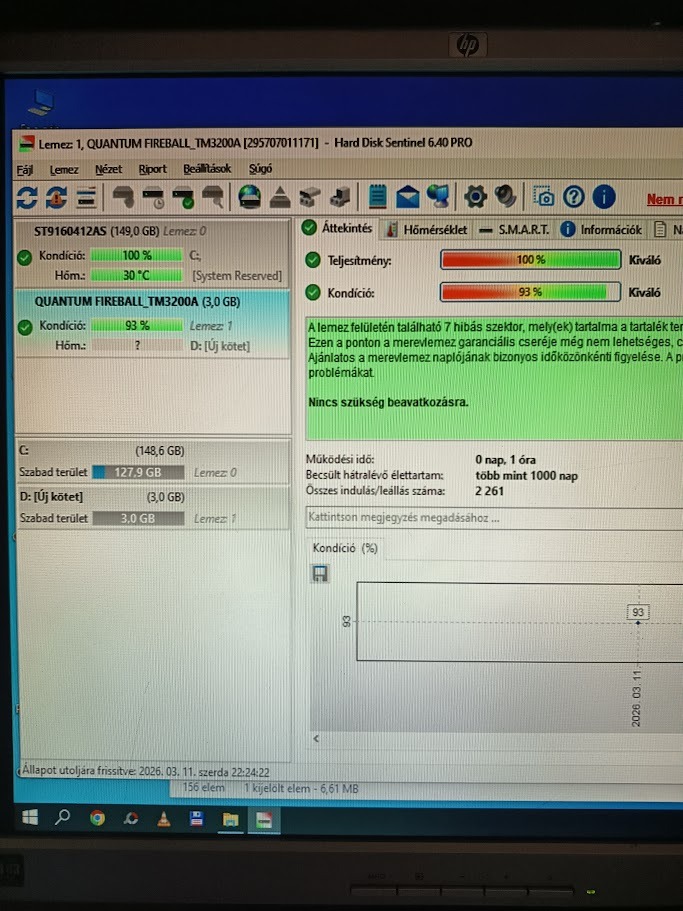Click the network computers toolbar icon
The width and height of the screenshot is (683, 911).
[x=438, y=197]
